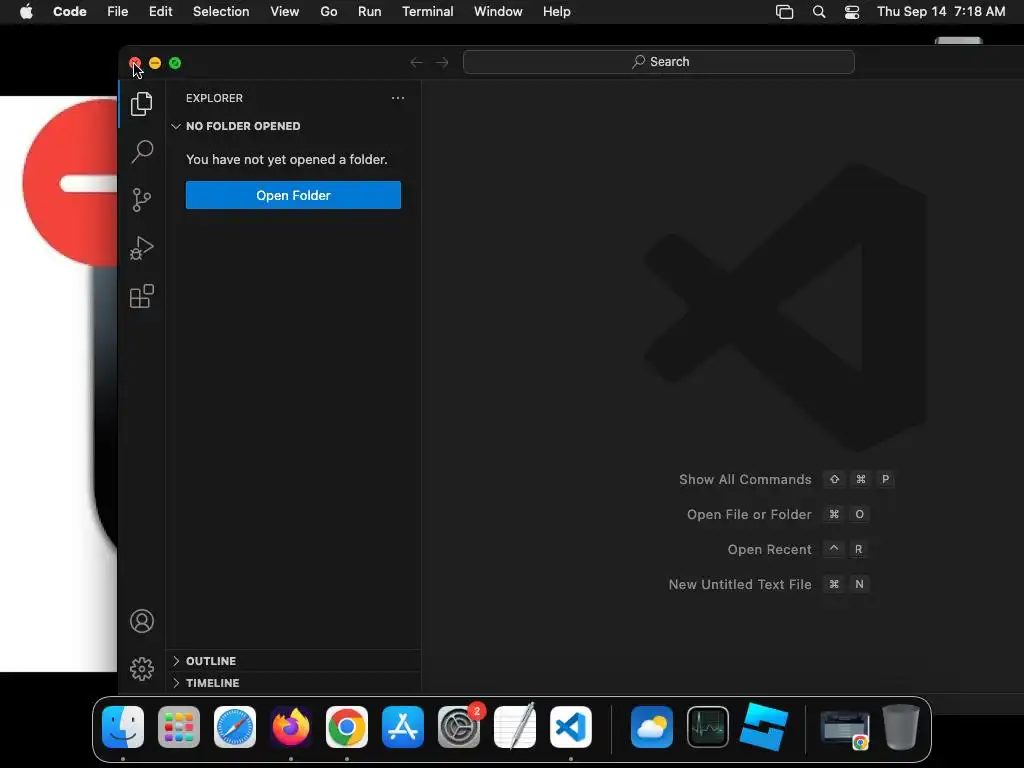The height and width of the screenshot is (768, 1024).
Task: Open the Code application menu
Action: [x=70, y=12]
